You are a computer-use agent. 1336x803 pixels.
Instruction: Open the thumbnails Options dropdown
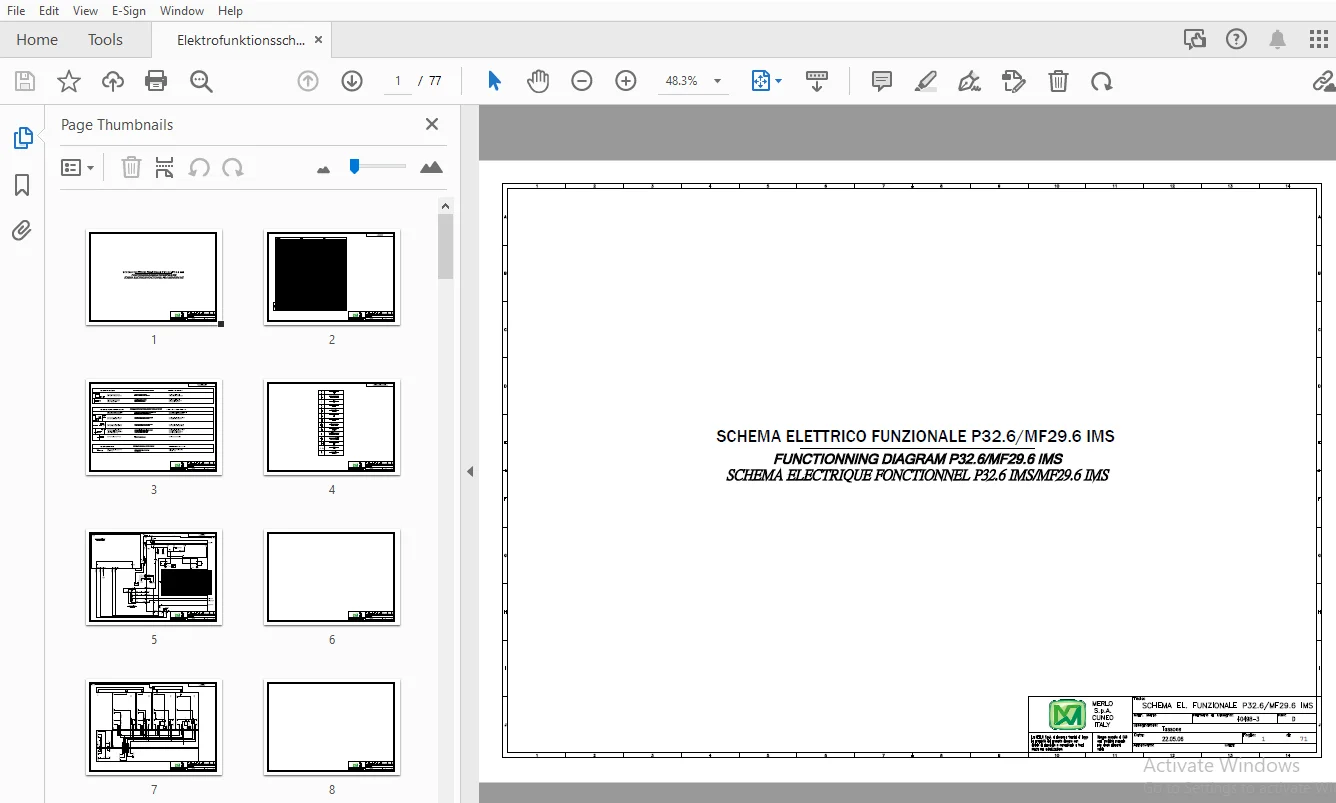pyautogui.click(x=77, y=168)
